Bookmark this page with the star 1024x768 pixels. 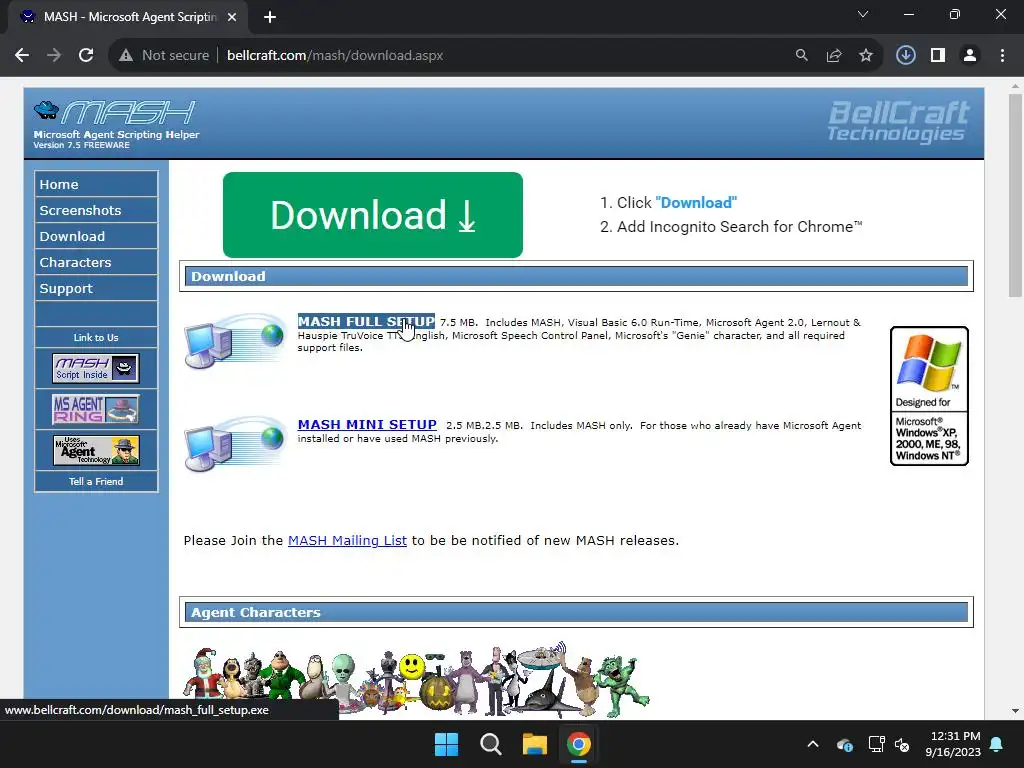[x=866, y=56]
